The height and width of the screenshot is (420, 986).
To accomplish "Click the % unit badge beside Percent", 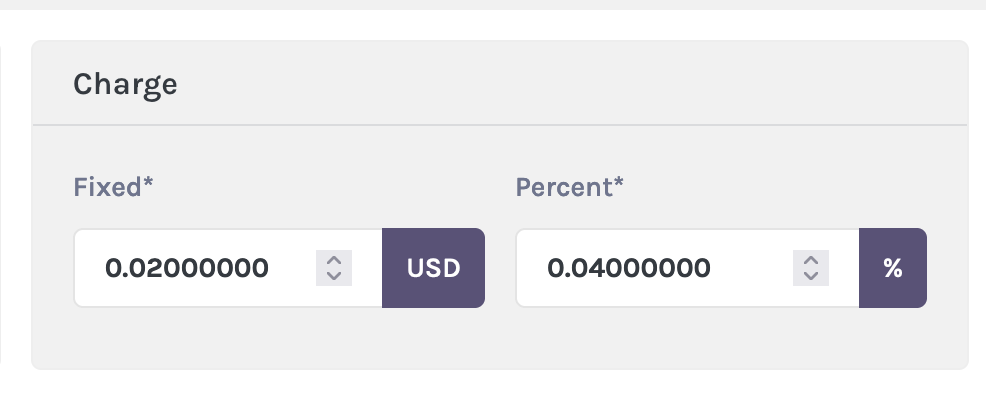I will click(x=892, y=268).
